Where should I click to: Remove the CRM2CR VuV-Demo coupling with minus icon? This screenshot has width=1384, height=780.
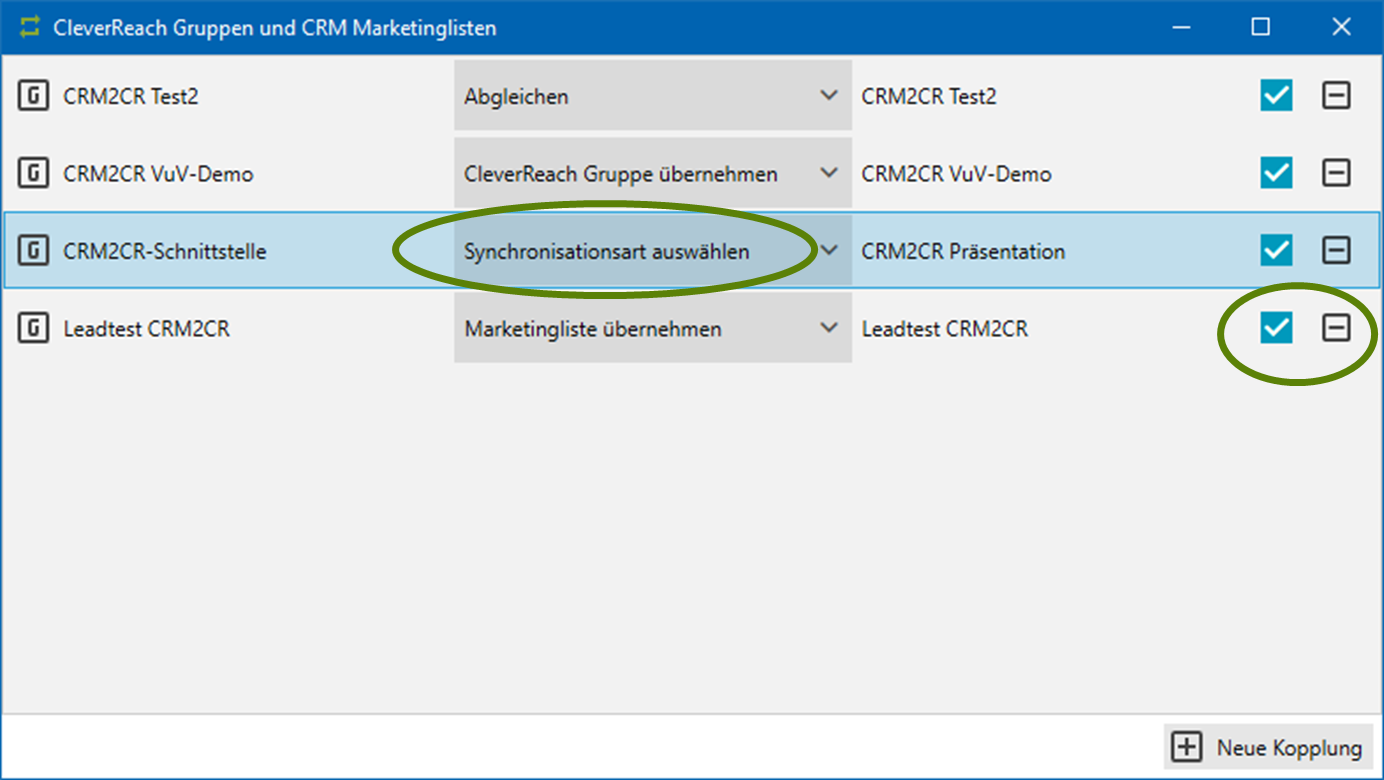pyautogui.click(x=1336, y=173)
